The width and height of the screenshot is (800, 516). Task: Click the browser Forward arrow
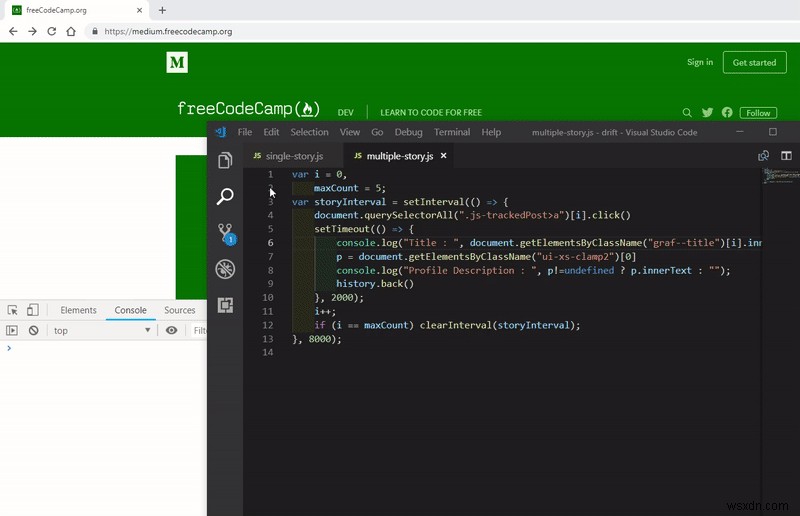(x=32, y=31)
